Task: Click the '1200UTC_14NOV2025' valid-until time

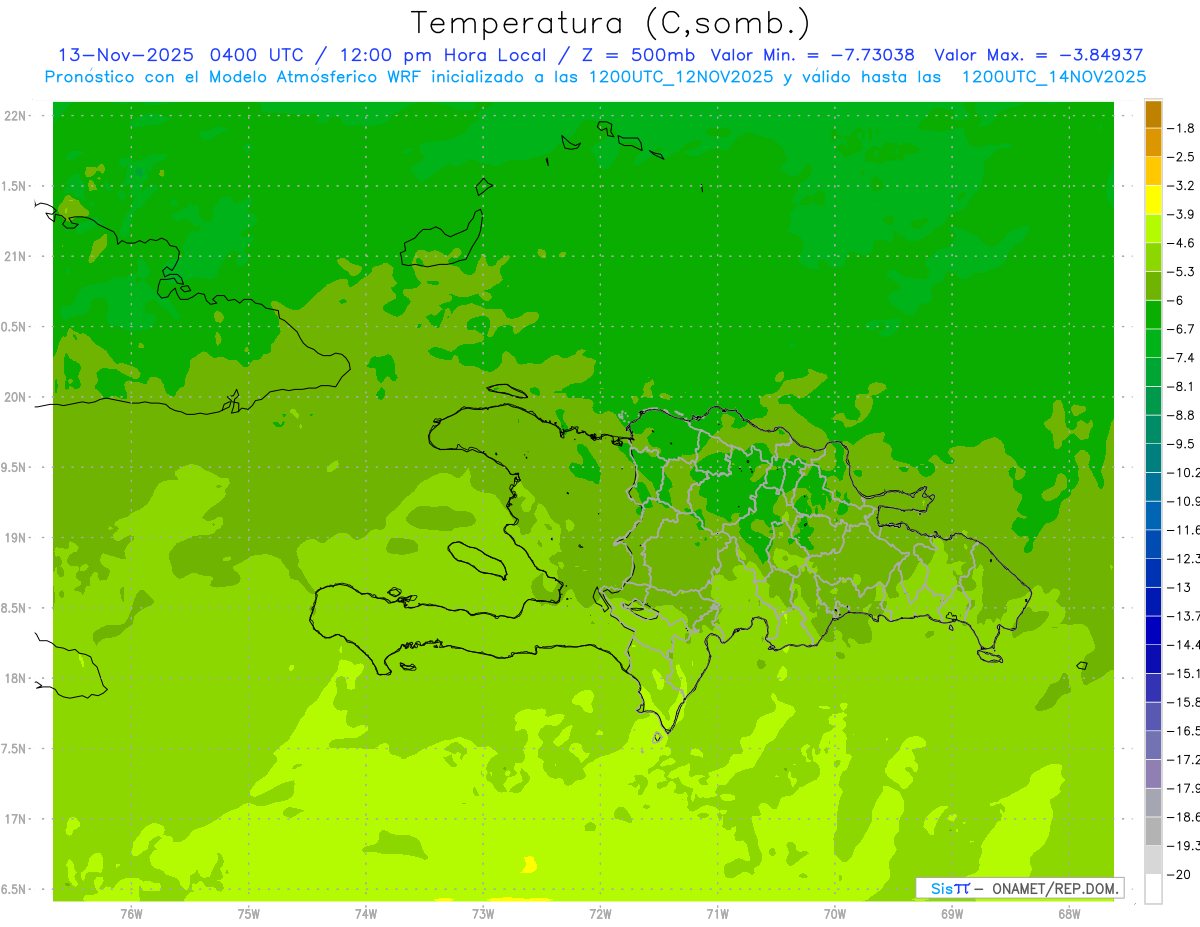Action: click(1053, 77)
